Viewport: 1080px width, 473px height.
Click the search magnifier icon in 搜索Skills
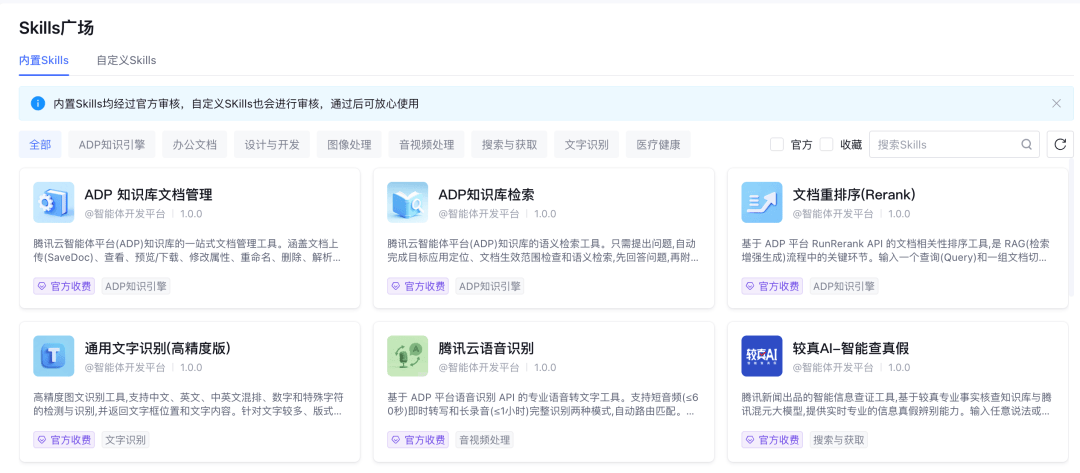tap(1026, 145)
